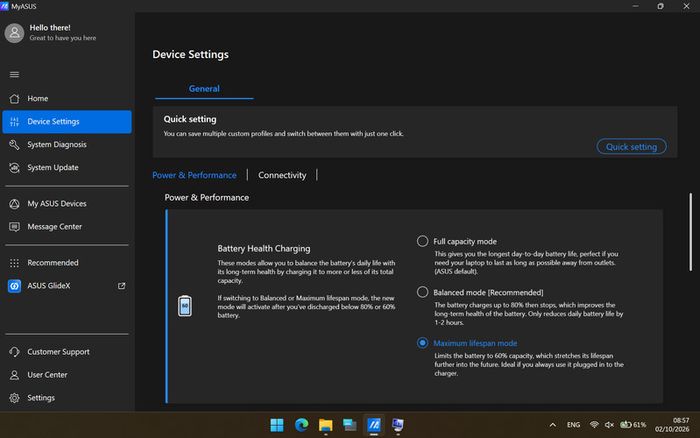Click the vertical scrollbar in Device Settings

coord(690,232)
